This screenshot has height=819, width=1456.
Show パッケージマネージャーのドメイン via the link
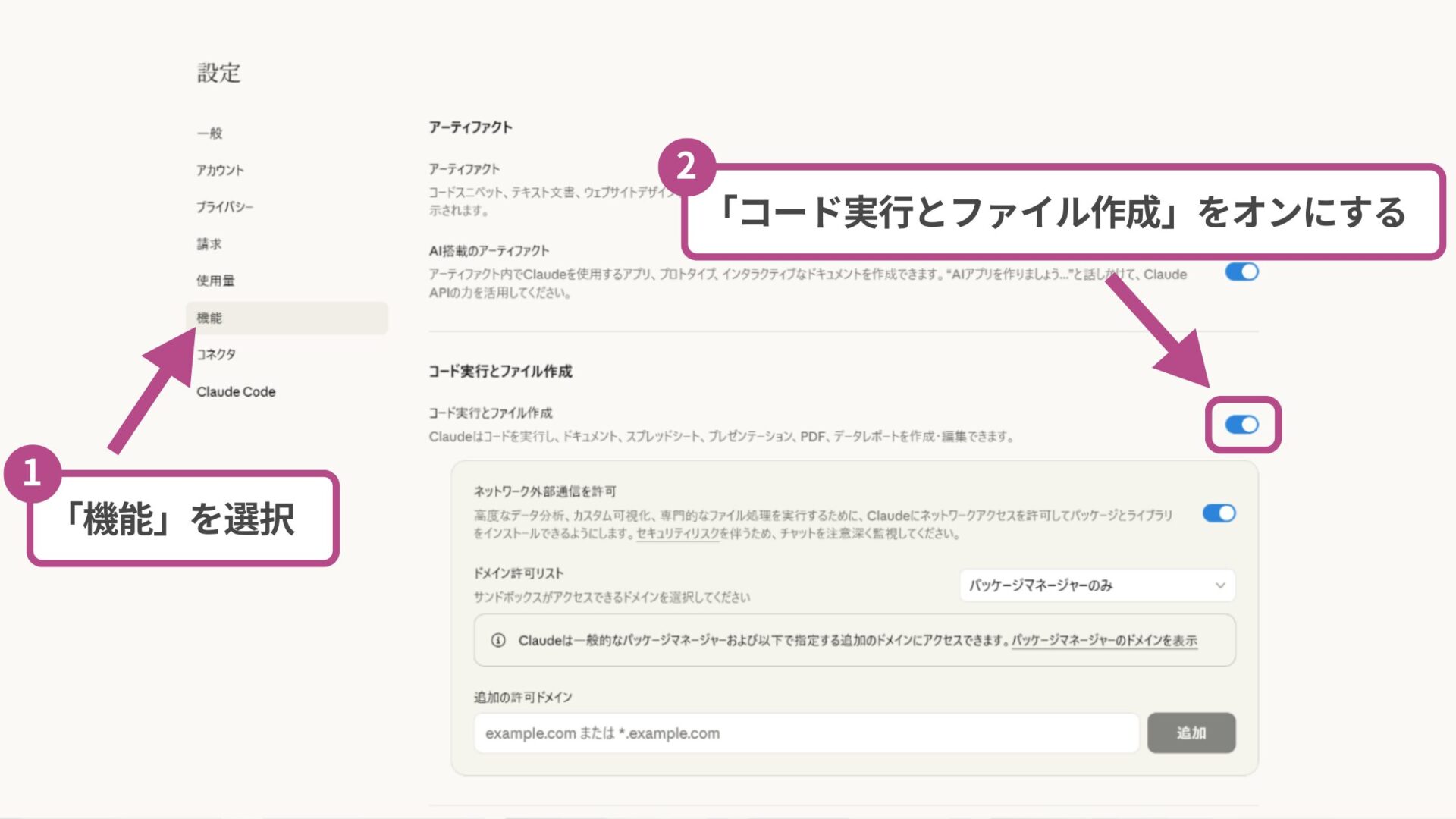(1104, 640)
